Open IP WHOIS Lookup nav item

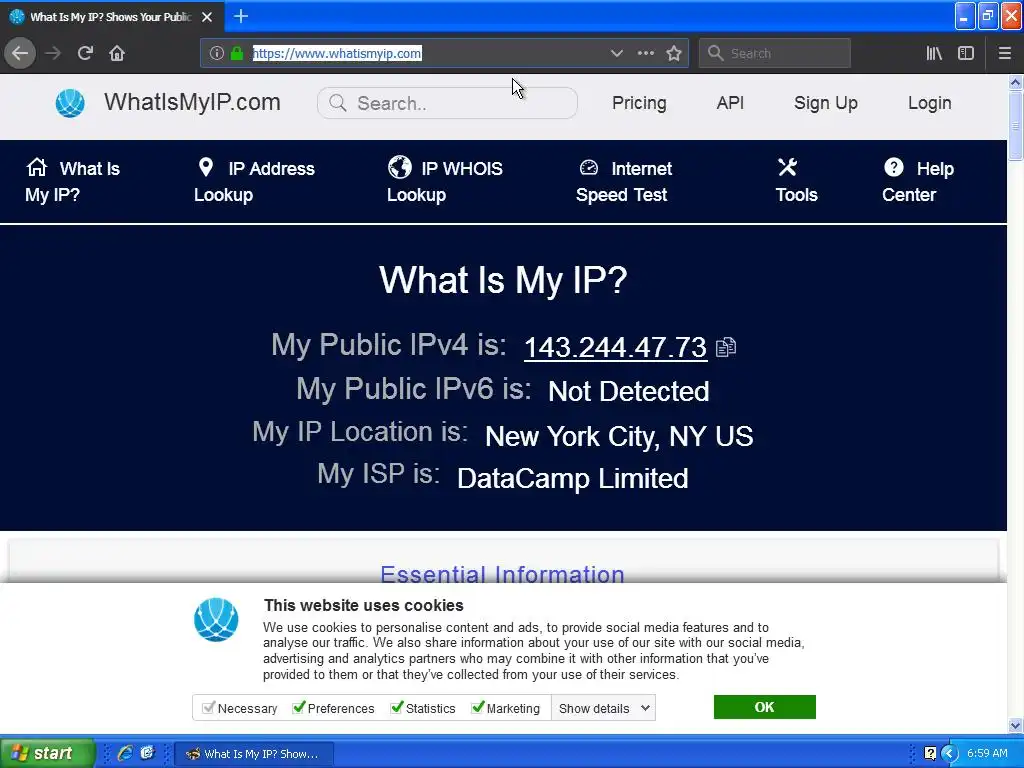pyautogui.click(x=445, y=182)
